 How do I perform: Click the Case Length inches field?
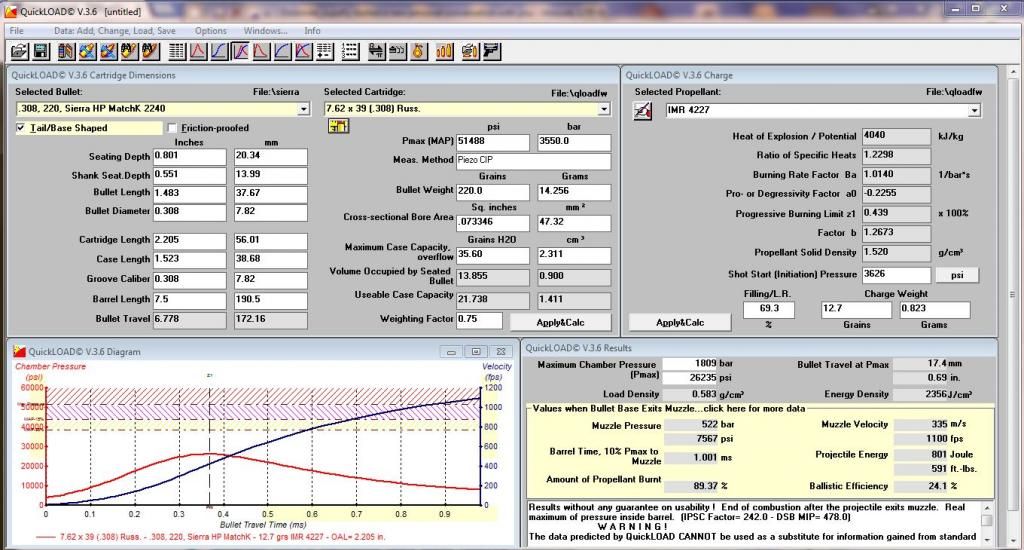pos(189,260)
